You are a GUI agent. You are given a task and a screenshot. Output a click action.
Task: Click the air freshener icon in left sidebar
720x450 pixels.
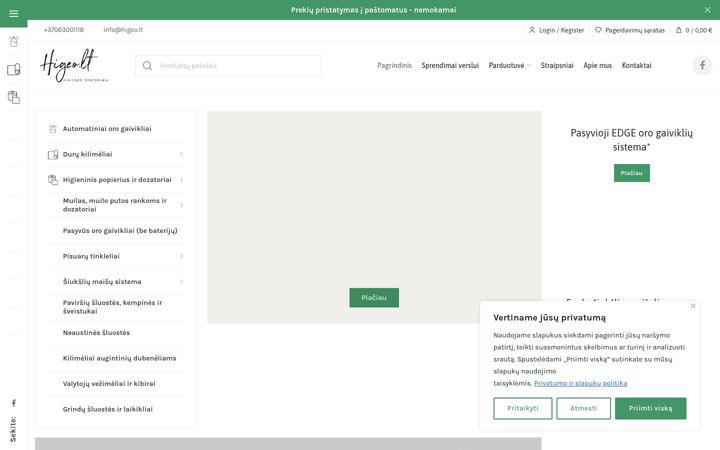(x=14, y=41)
